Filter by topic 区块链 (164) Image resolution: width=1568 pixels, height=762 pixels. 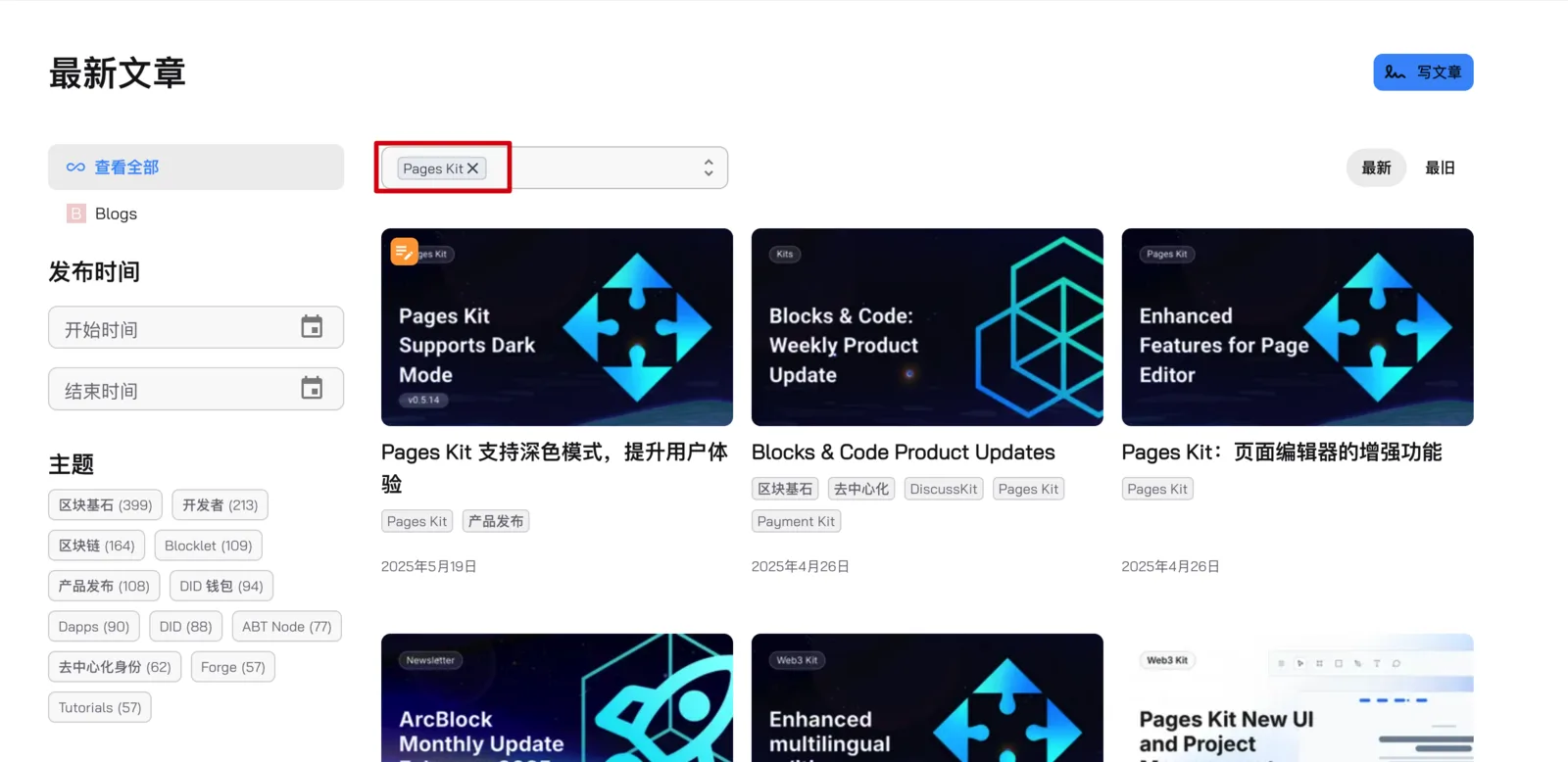pos(97,546)
